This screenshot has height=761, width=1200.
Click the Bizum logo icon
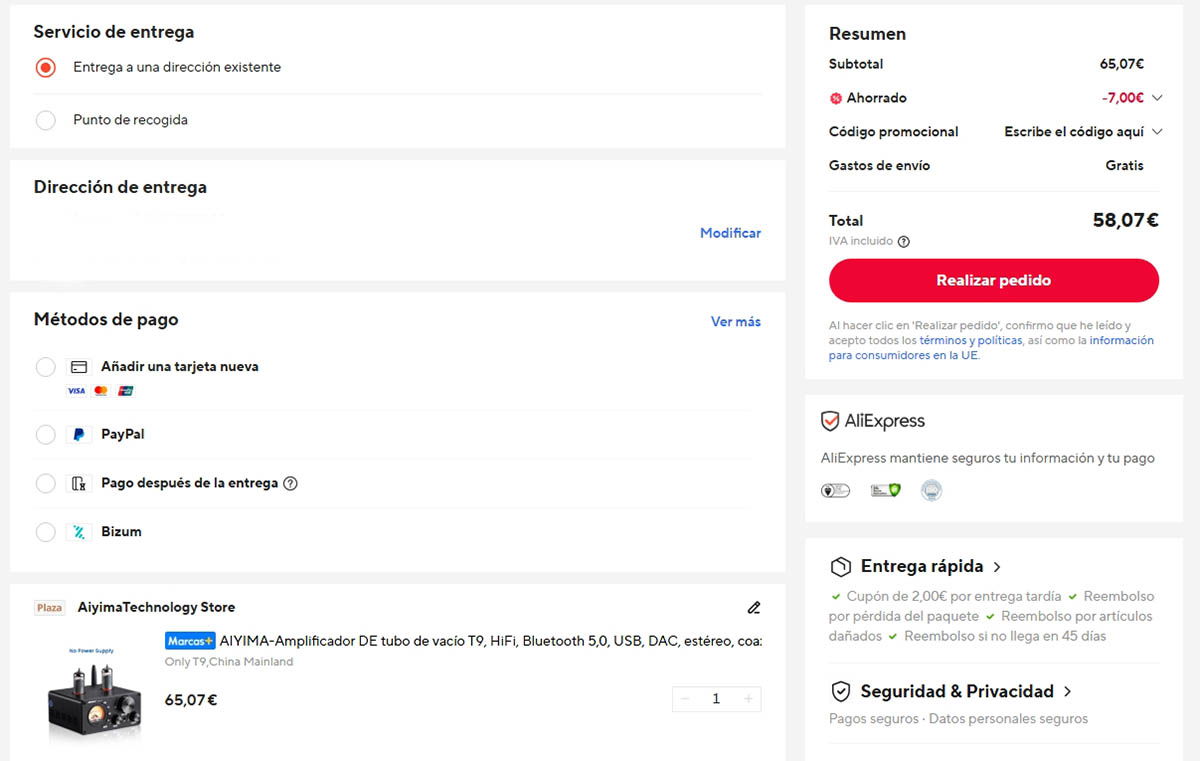pos(80,531)
